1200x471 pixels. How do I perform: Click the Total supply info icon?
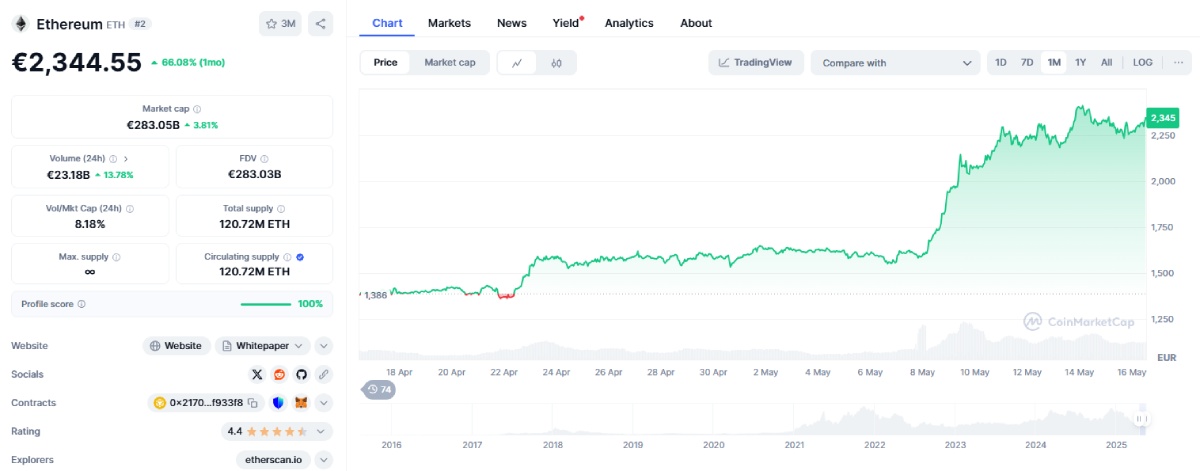coord(282,208)
